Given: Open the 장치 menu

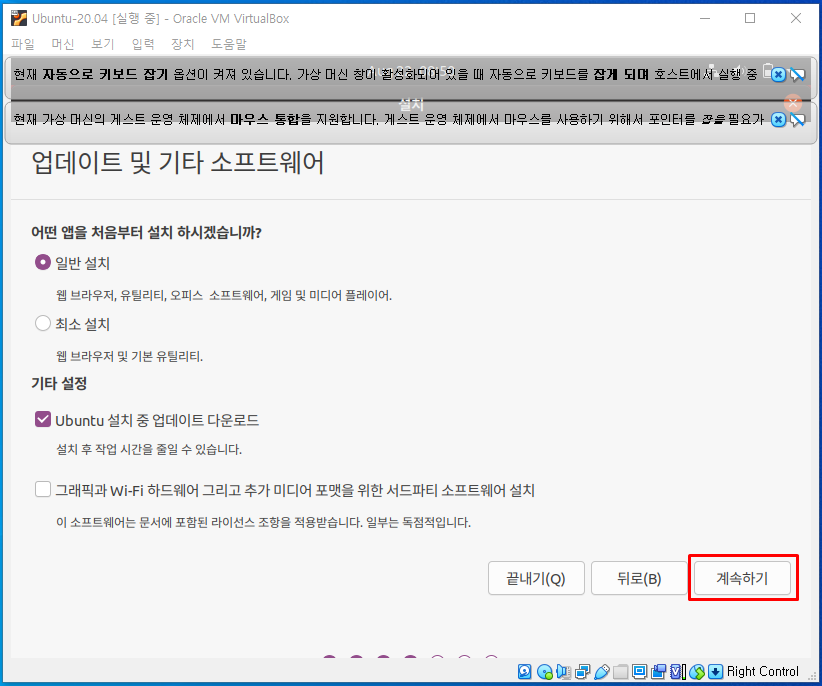Looking at the screenshot, I should [183, 44].
